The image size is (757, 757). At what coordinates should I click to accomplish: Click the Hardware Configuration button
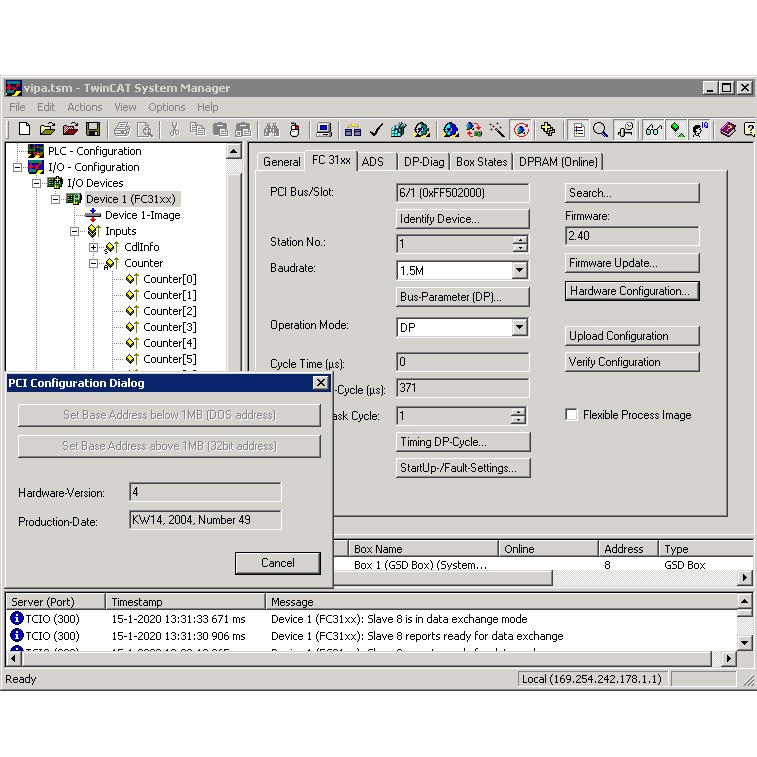pos(629,291)
